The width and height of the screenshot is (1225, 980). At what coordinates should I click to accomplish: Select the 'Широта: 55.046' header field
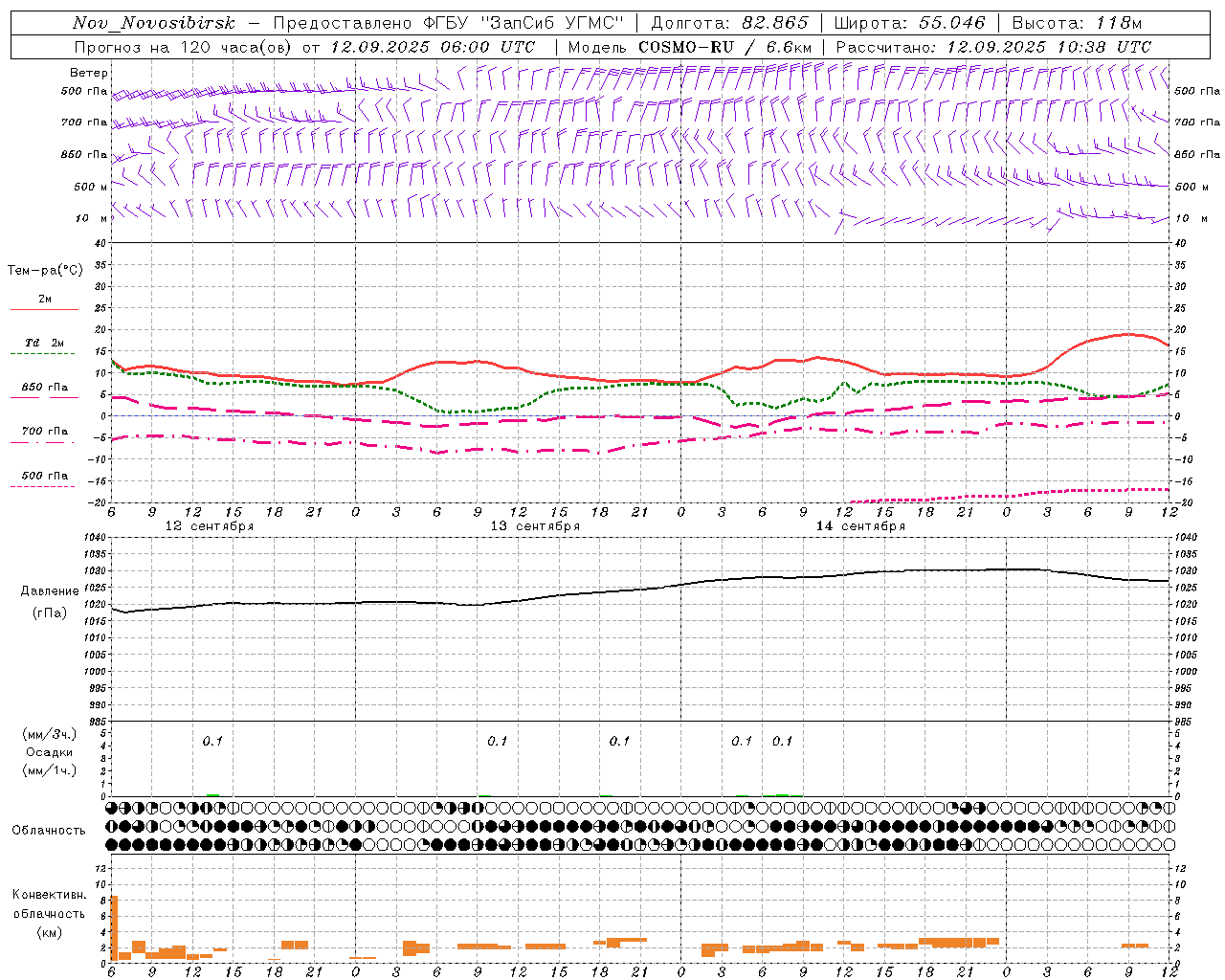[909, 23]
